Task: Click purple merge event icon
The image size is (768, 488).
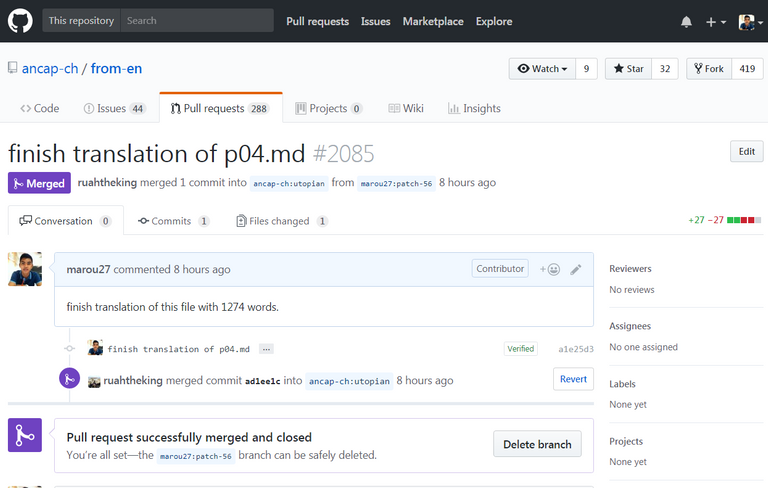Action: (x=70, y=378)
